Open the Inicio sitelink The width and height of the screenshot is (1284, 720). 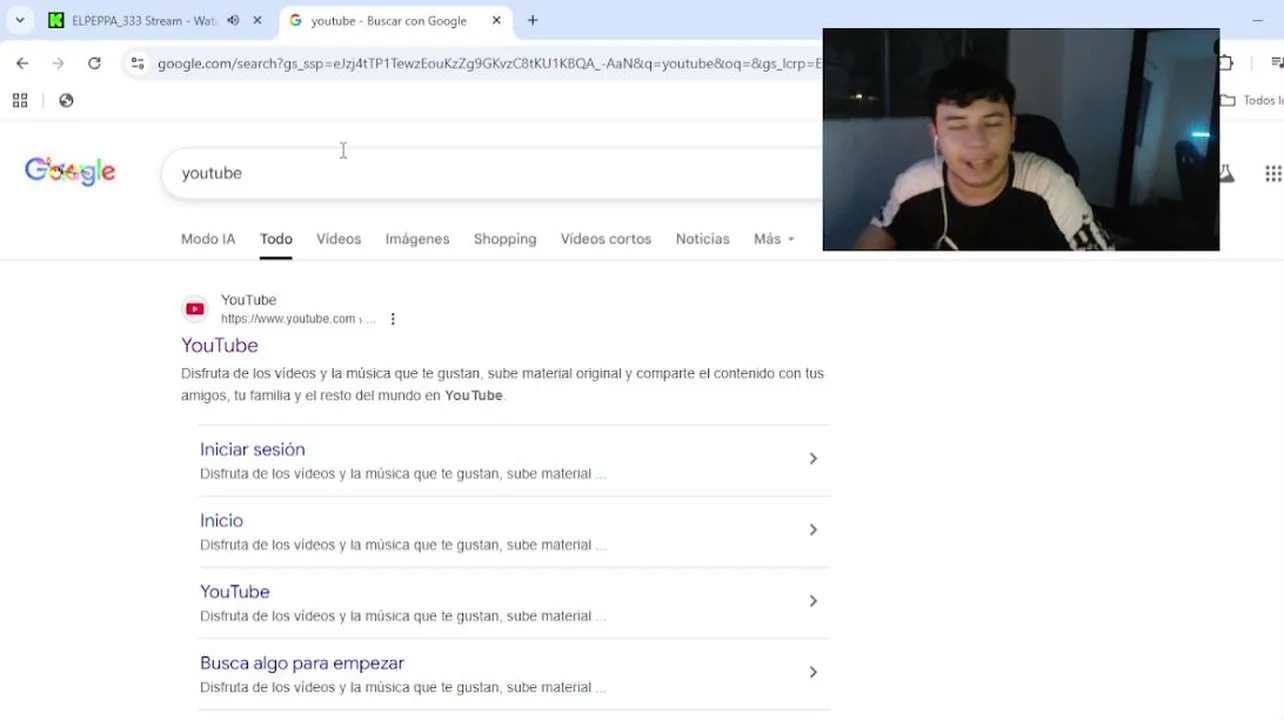click(221, 521)
